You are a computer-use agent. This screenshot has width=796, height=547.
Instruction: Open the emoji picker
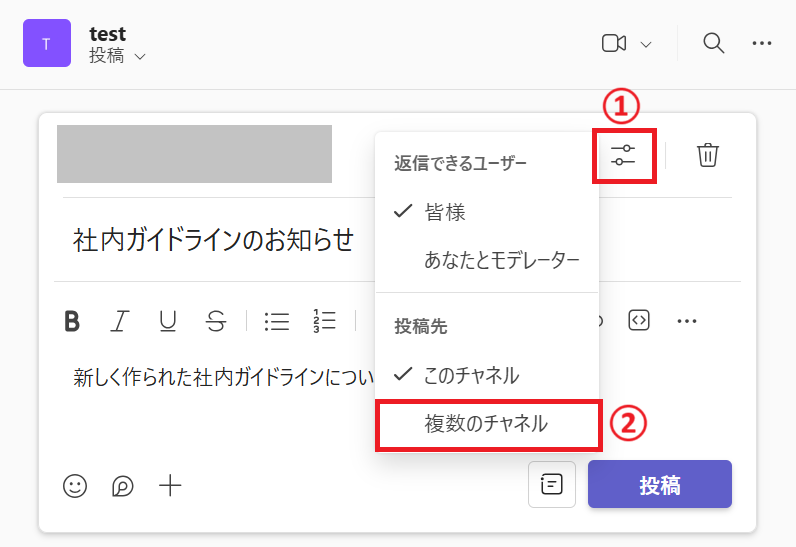tap(75, 486)
